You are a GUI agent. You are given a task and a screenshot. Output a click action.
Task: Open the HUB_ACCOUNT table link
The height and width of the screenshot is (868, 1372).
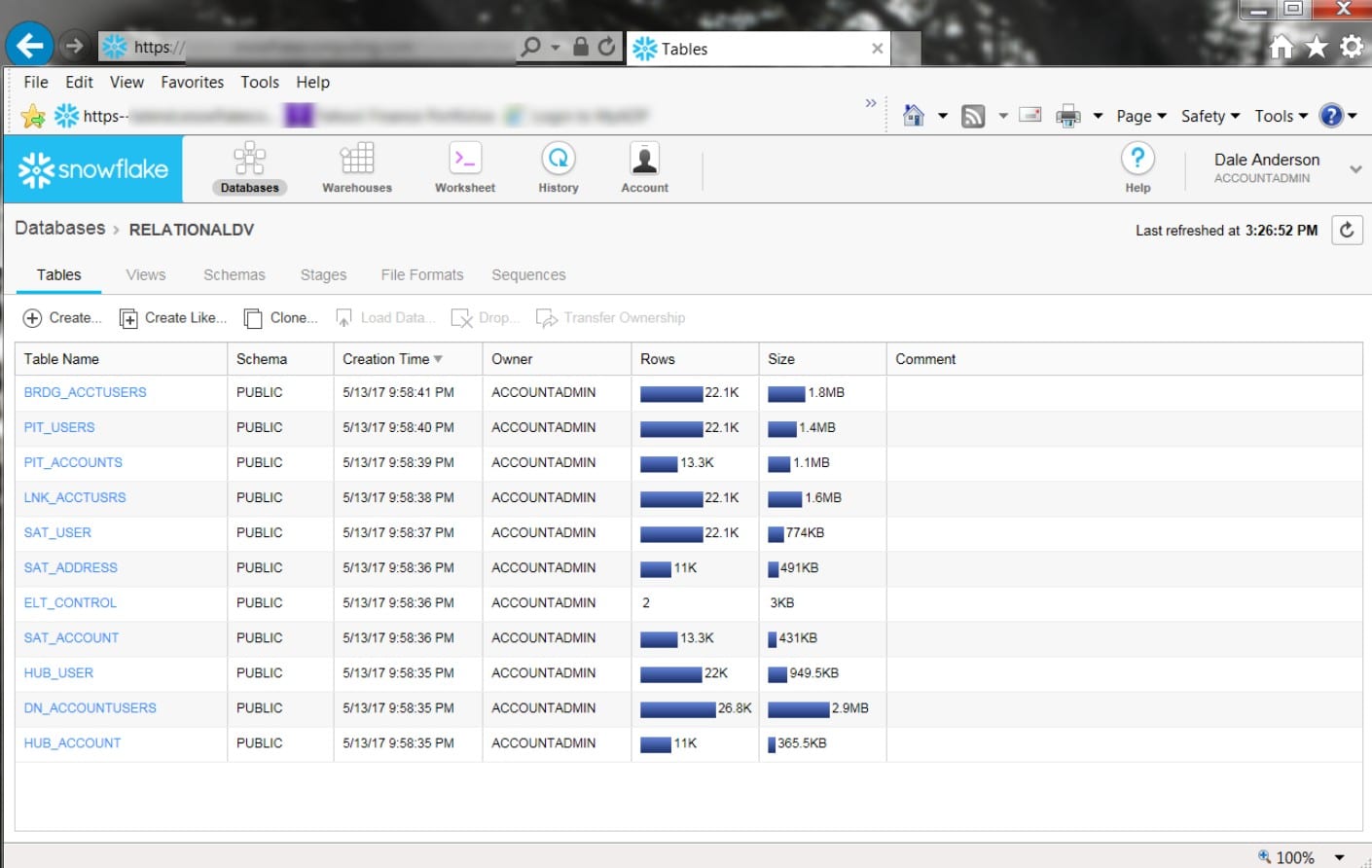(x=72, y=743)
